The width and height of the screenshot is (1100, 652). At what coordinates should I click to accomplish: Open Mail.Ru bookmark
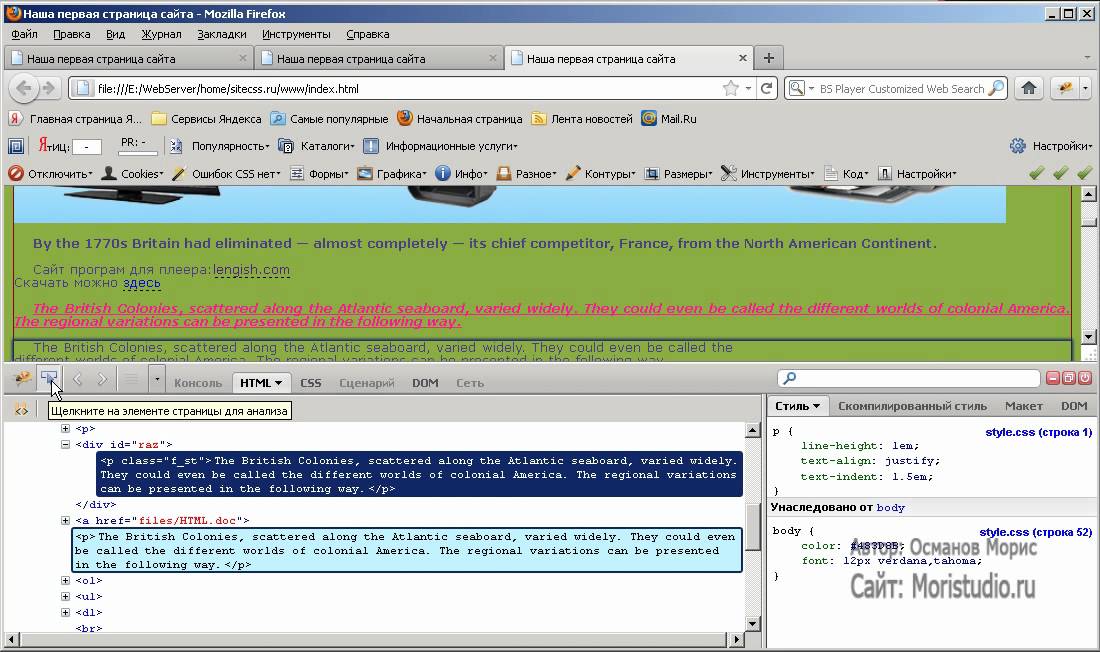point(669,119)
